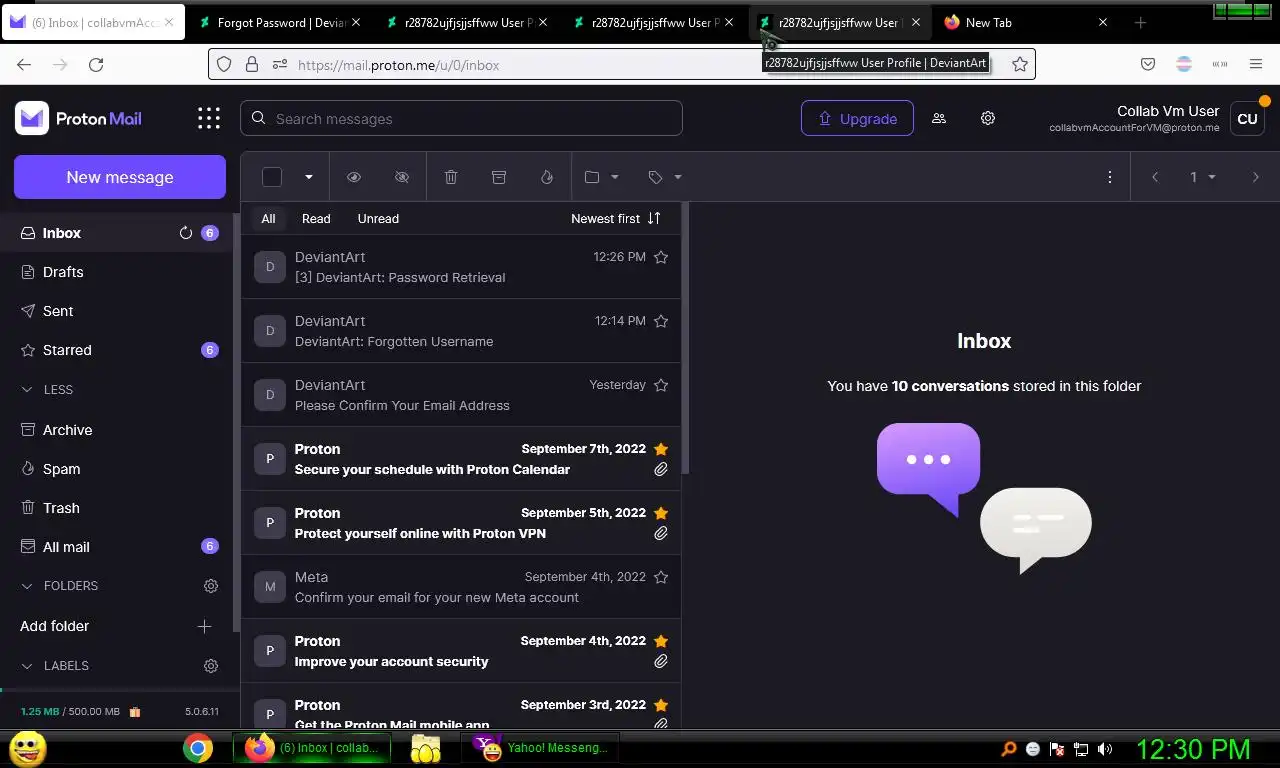Go to previous page arrow
1280x768 pixels.
(x=1155, y=177)
